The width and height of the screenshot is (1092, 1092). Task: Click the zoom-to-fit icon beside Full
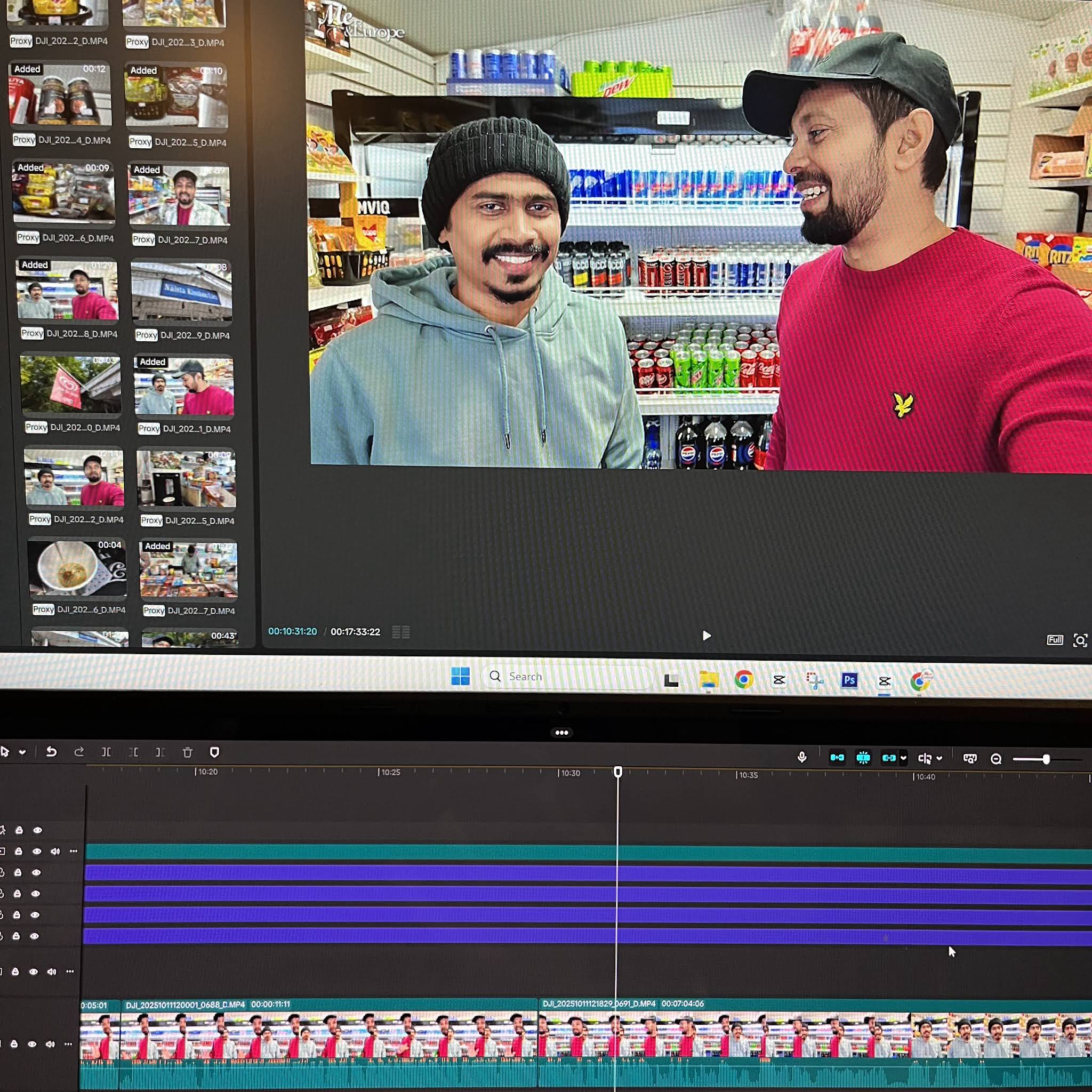click(1080, 640)
